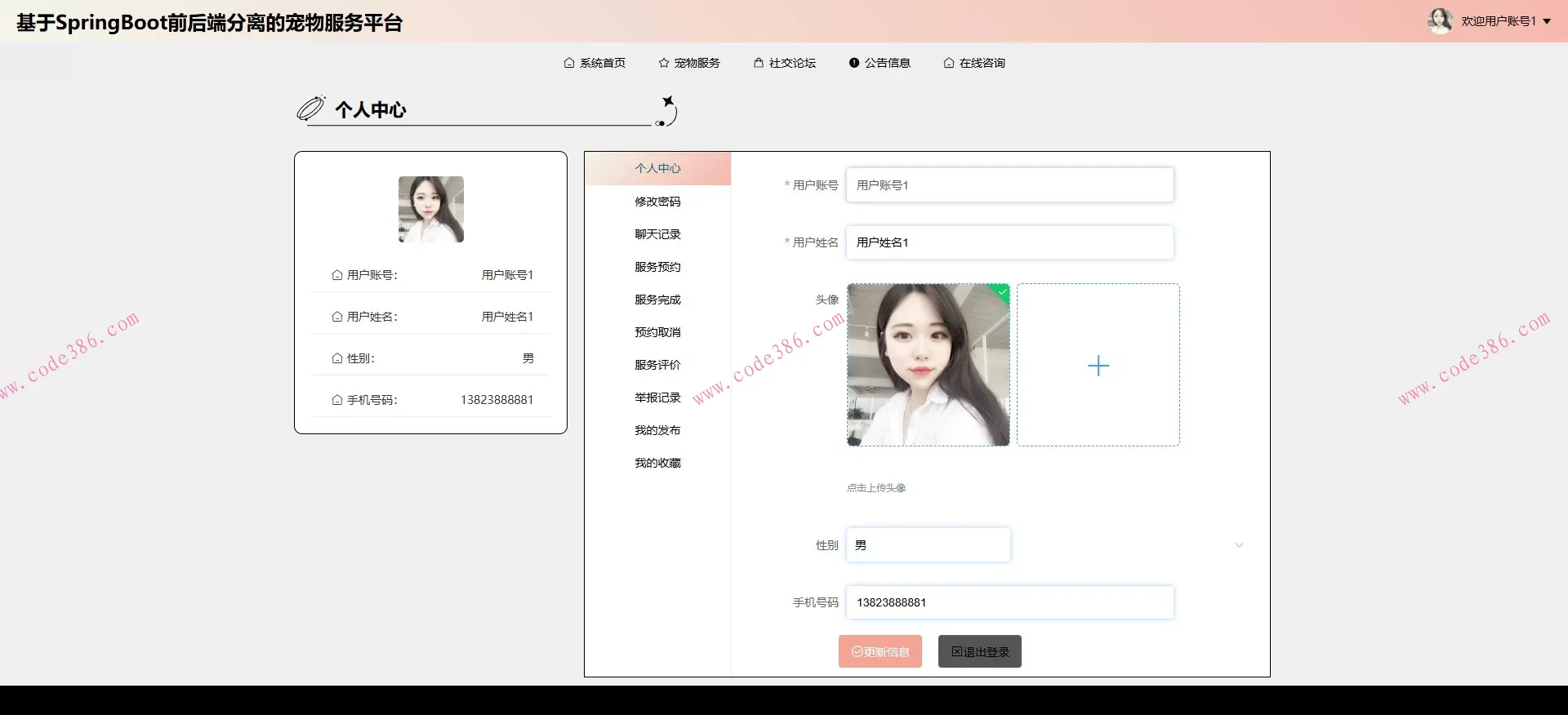Open the 服务评价 sidebar tab
Viewport: 1568px width, 715px height.
[657, 365]
